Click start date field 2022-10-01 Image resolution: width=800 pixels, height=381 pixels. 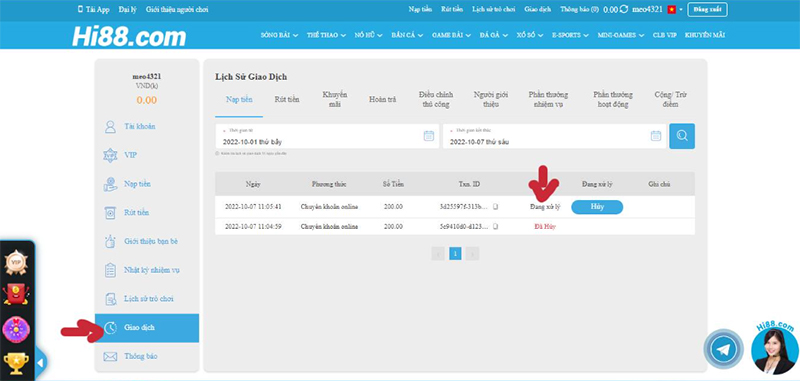[327, 136]
